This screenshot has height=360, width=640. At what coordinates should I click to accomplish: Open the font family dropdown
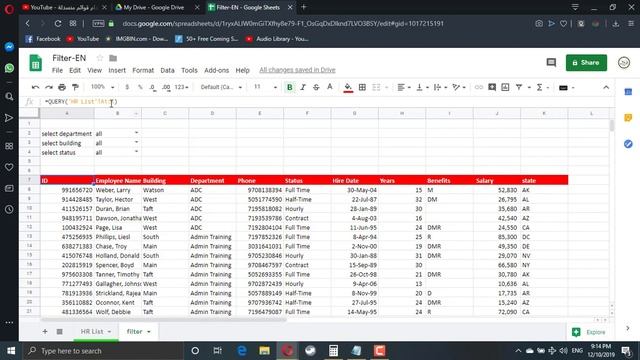[221, 87]
